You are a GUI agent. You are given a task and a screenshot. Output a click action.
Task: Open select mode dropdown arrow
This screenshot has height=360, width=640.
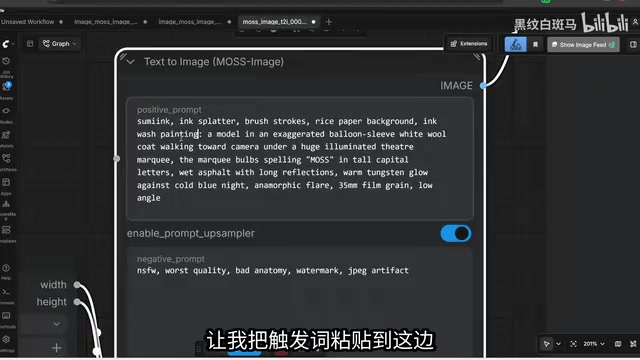pyautogui.click(x=559, y=344)
